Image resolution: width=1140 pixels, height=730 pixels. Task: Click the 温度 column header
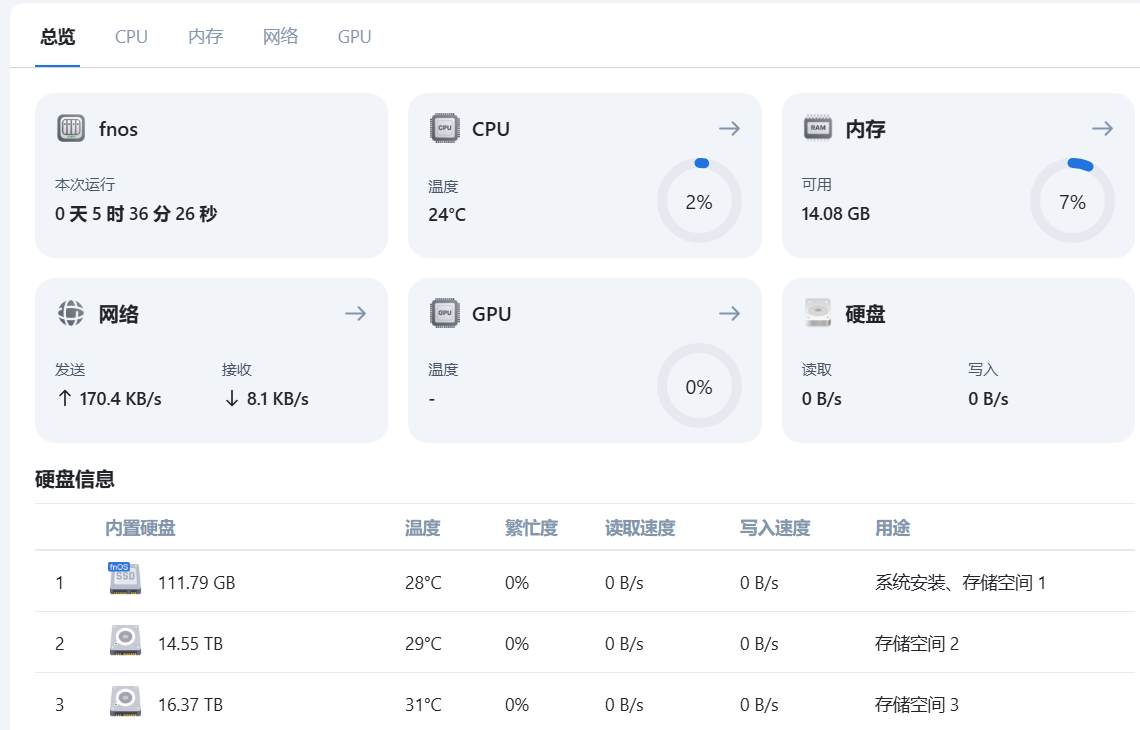tap(419, 528)
